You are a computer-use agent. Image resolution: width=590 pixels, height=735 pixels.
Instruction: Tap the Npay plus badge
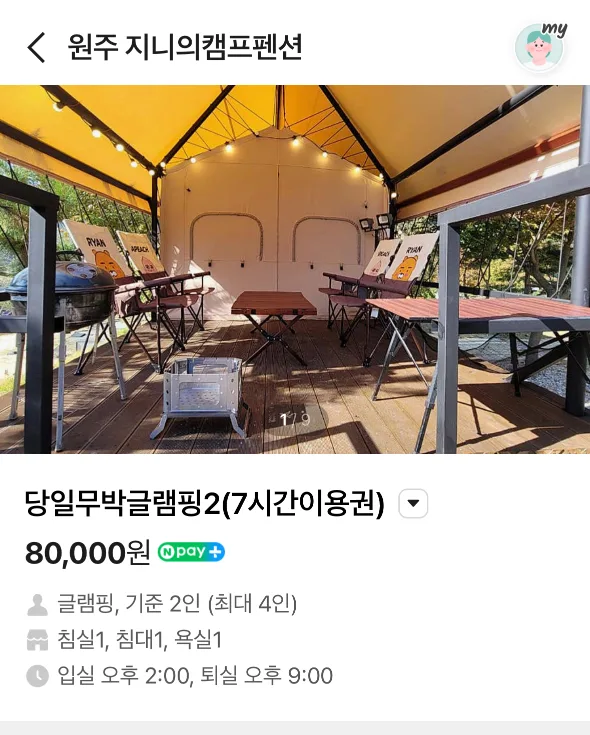[x=191, y=552]
